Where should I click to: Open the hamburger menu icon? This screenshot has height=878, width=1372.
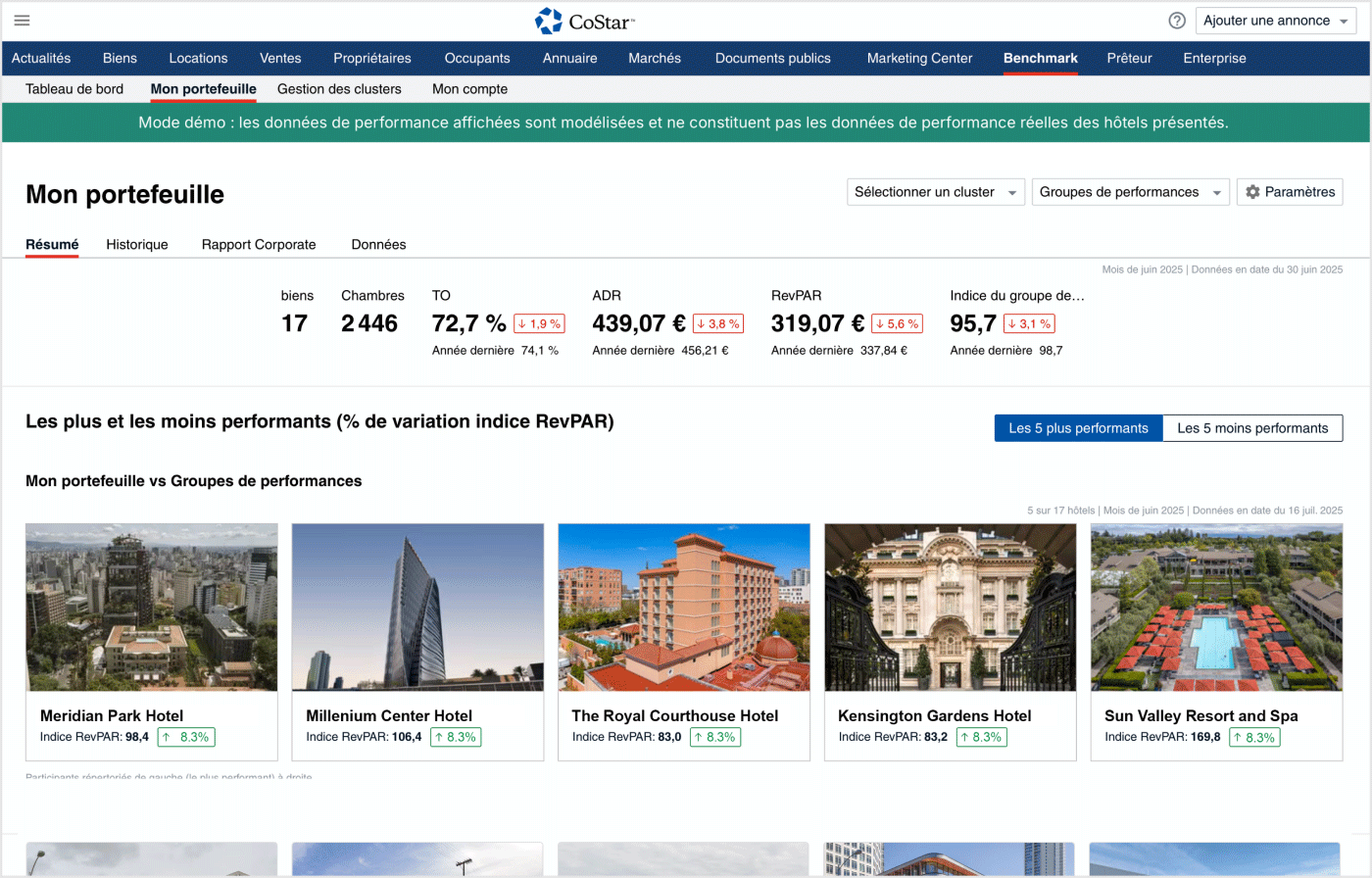point(22,21)
